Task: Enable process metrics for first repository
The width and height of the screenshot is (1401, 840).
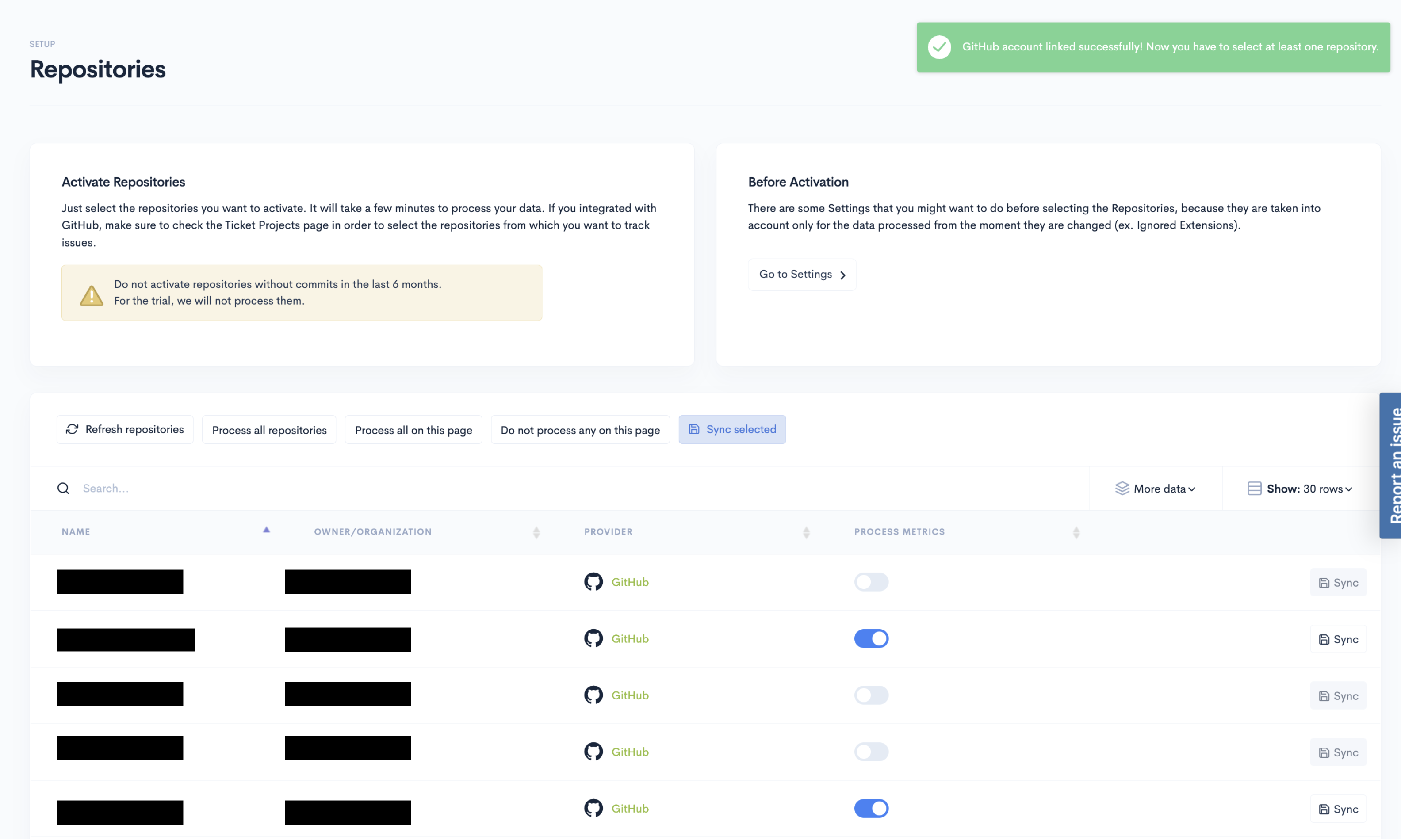Action: [x=871, y=581]
